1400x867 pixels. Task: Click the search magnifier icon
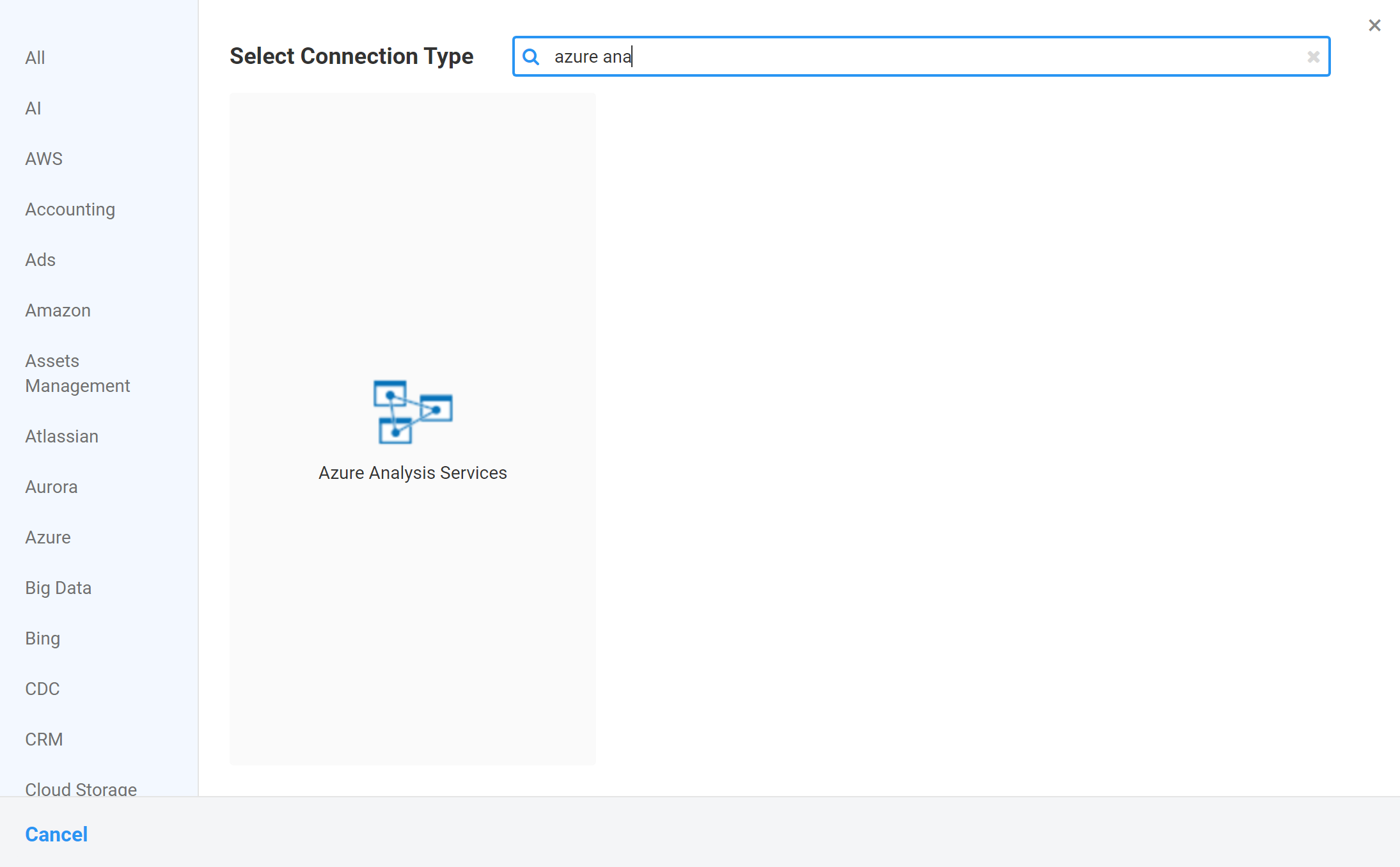[x=531, y=57]
